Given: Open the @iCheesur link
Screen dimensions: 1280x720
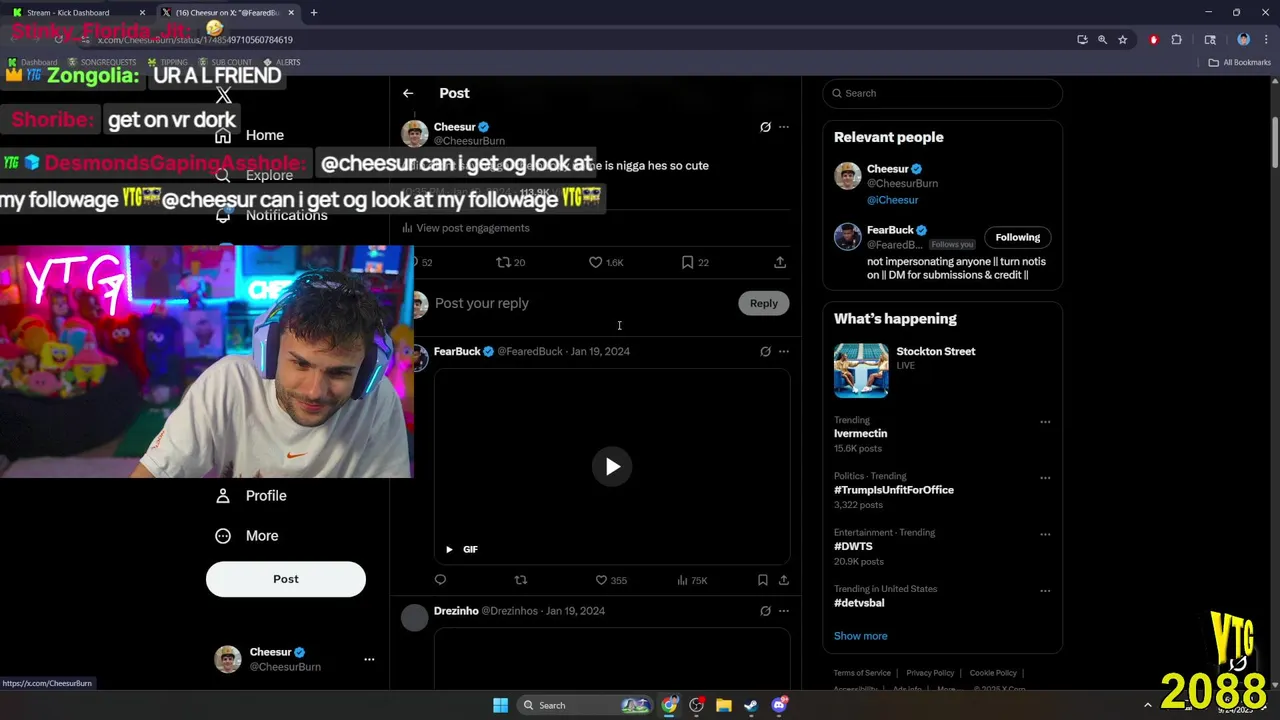Looking at the screenshot, I should tap(892, 200).
